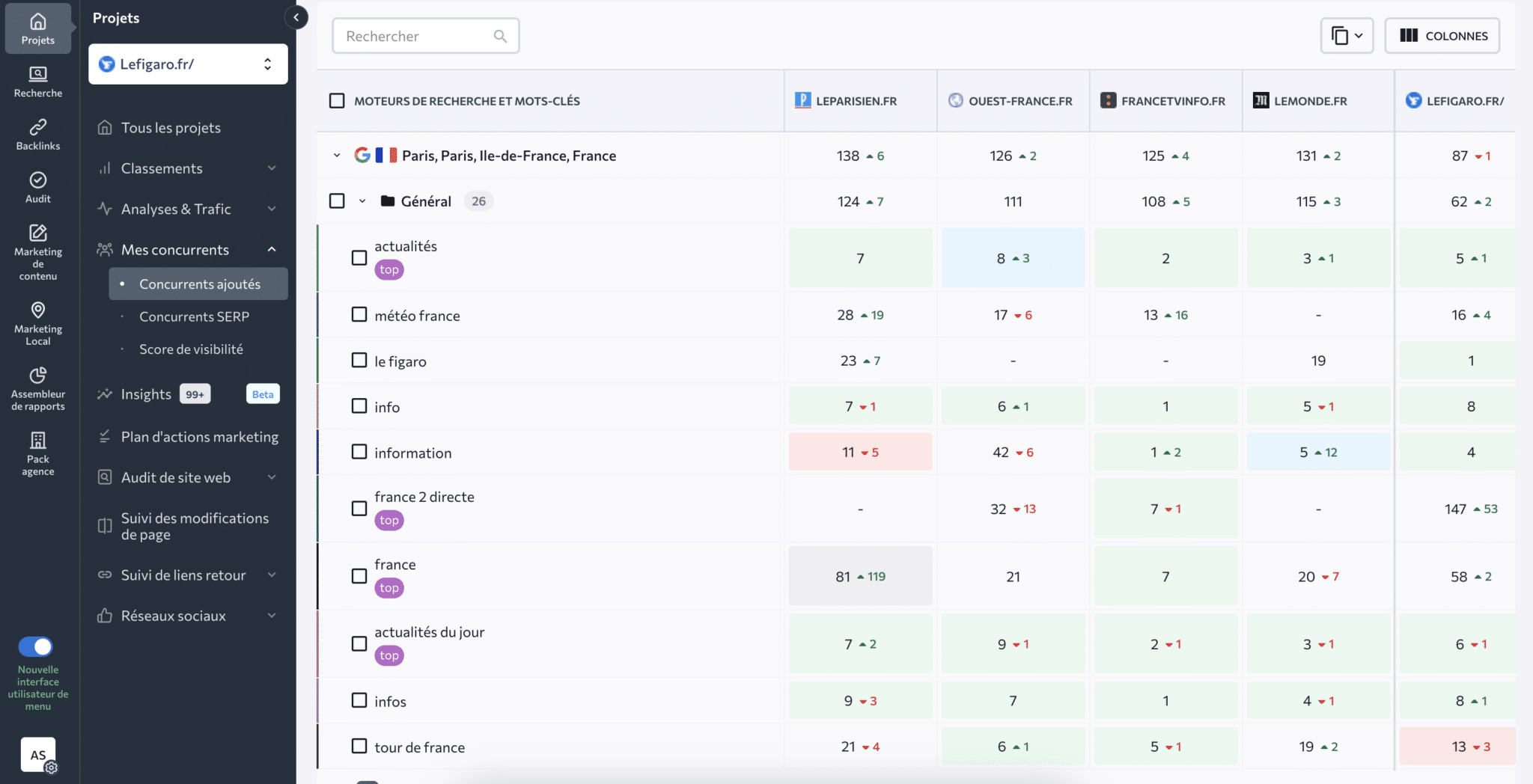This screenshot has width=1533, height=784.
Task: Check the tour de france checkbox
Action: (359, 746)
